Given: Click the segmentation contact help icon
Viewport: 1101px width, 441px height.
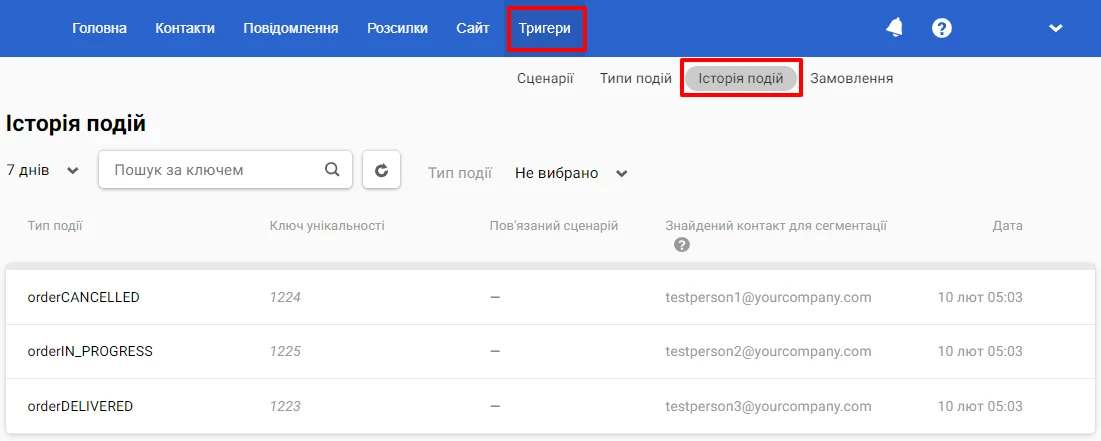Looking at the screenshot, I should [681, 245].
